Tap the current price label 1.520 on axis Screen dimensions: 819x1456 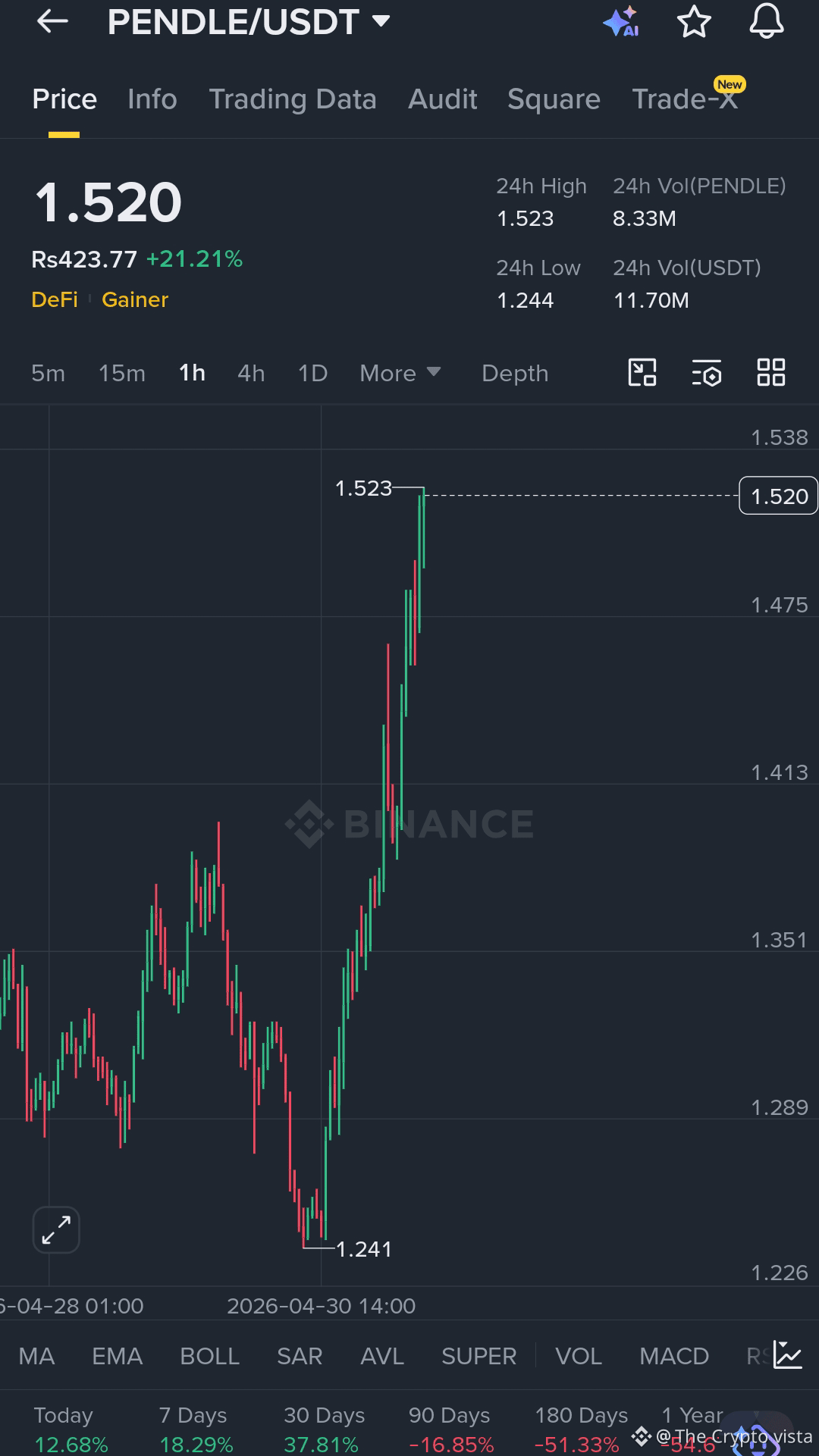778,496
